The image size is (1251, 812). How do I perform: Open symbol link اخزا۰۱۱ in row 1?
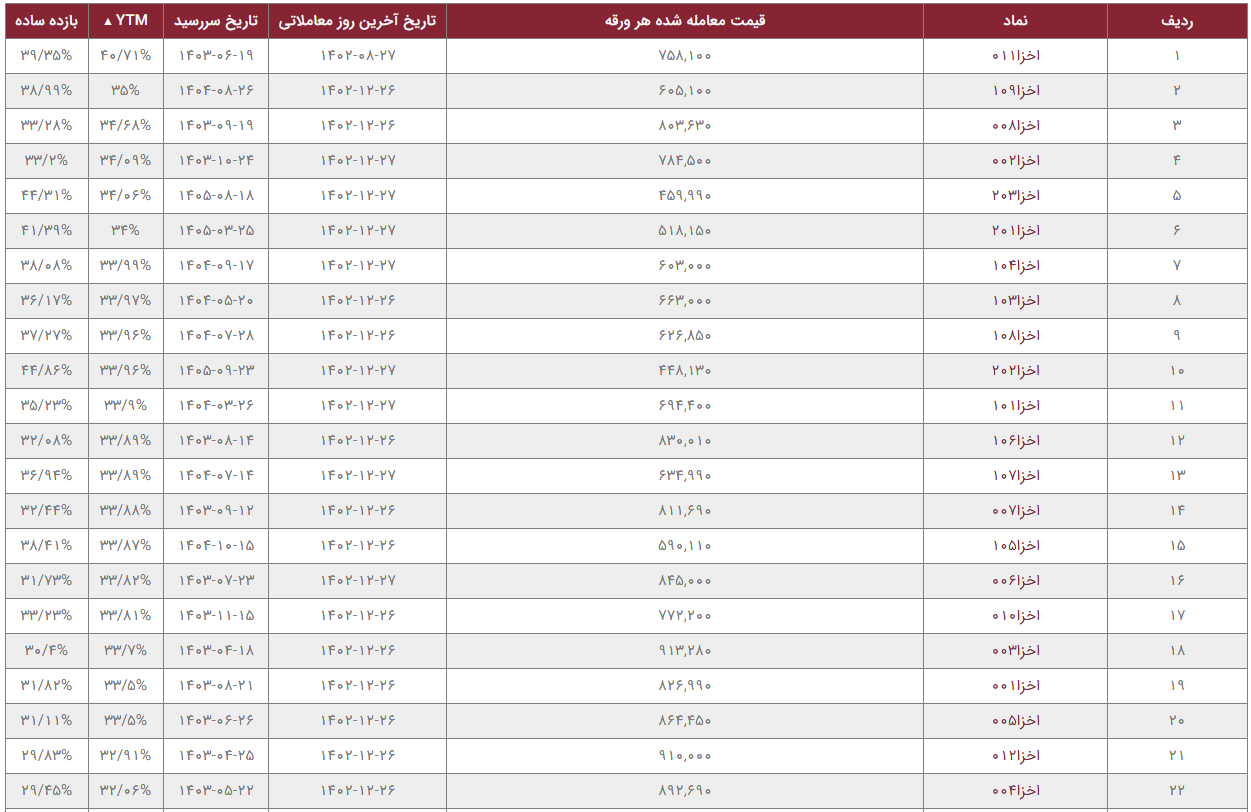1015,55
